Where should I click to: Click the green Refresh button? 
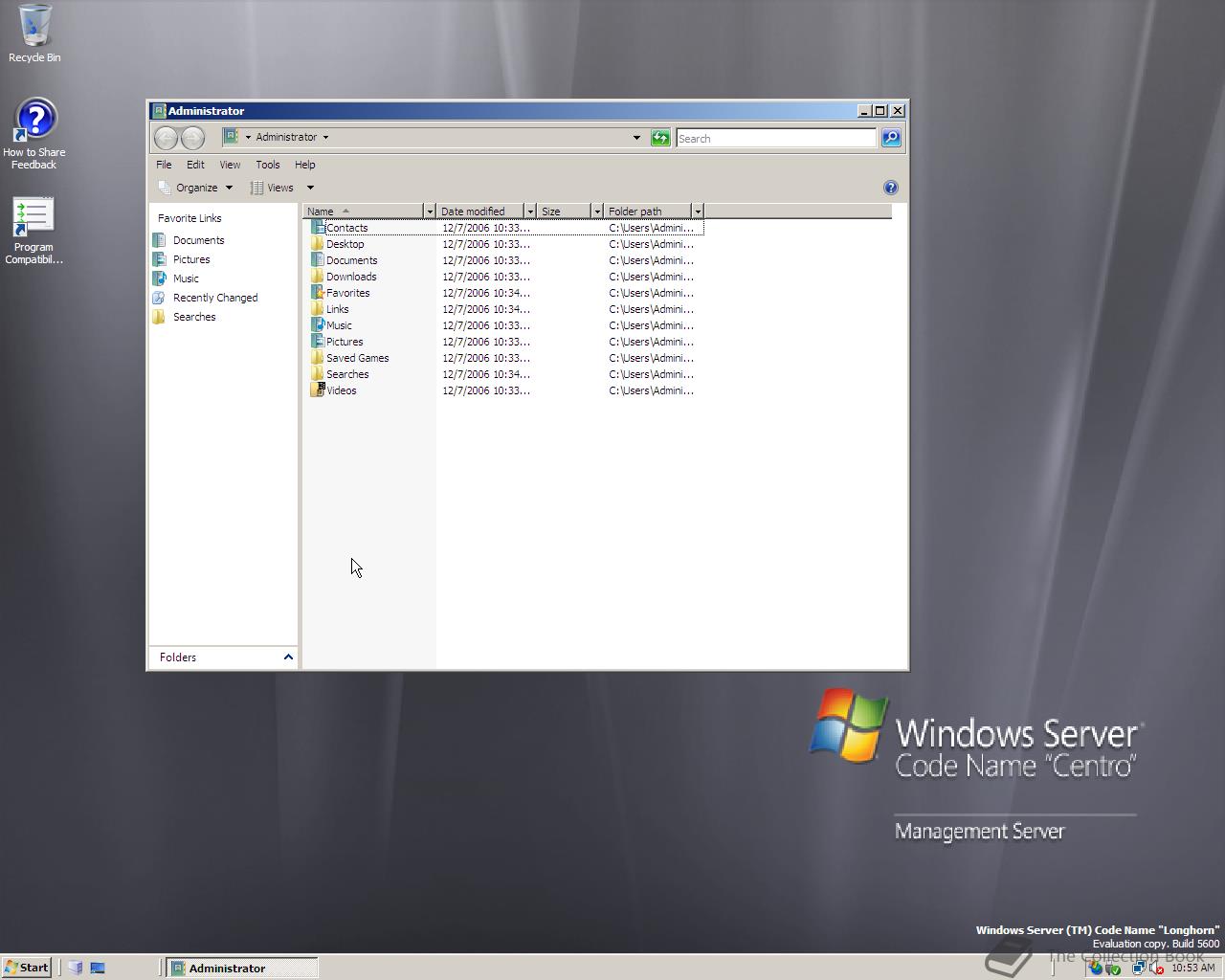[660, 138]
